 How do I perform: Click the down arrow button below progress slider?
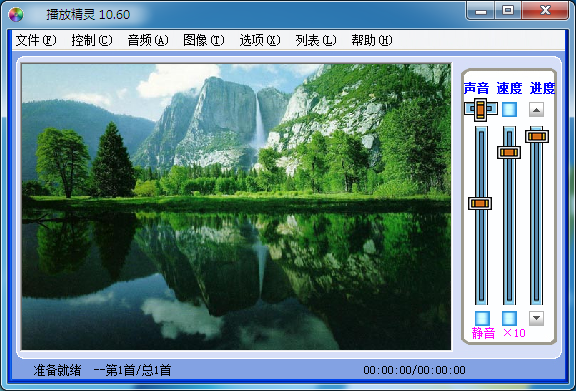536,318
